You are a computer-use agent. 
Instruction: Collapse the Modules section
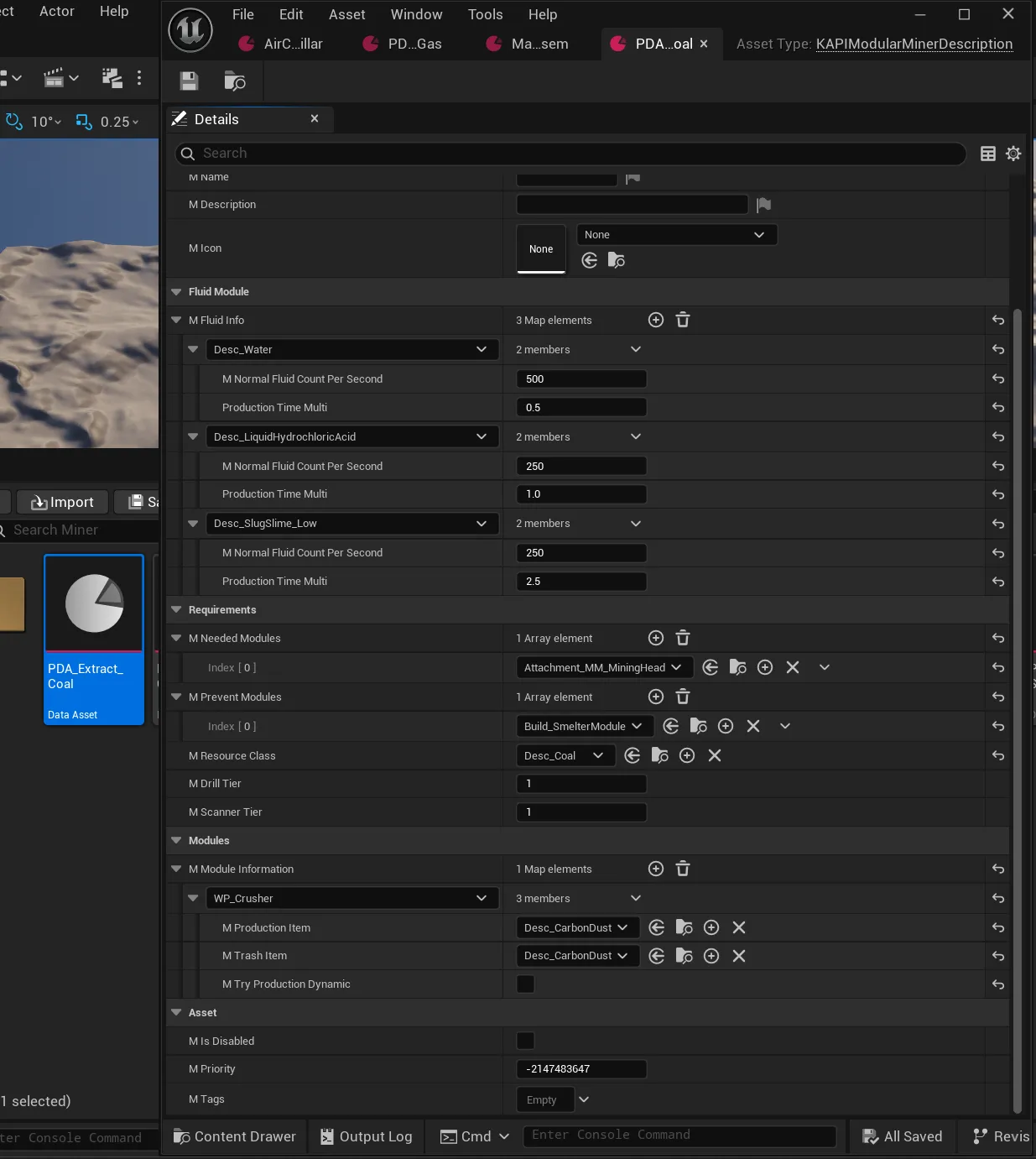176,841
